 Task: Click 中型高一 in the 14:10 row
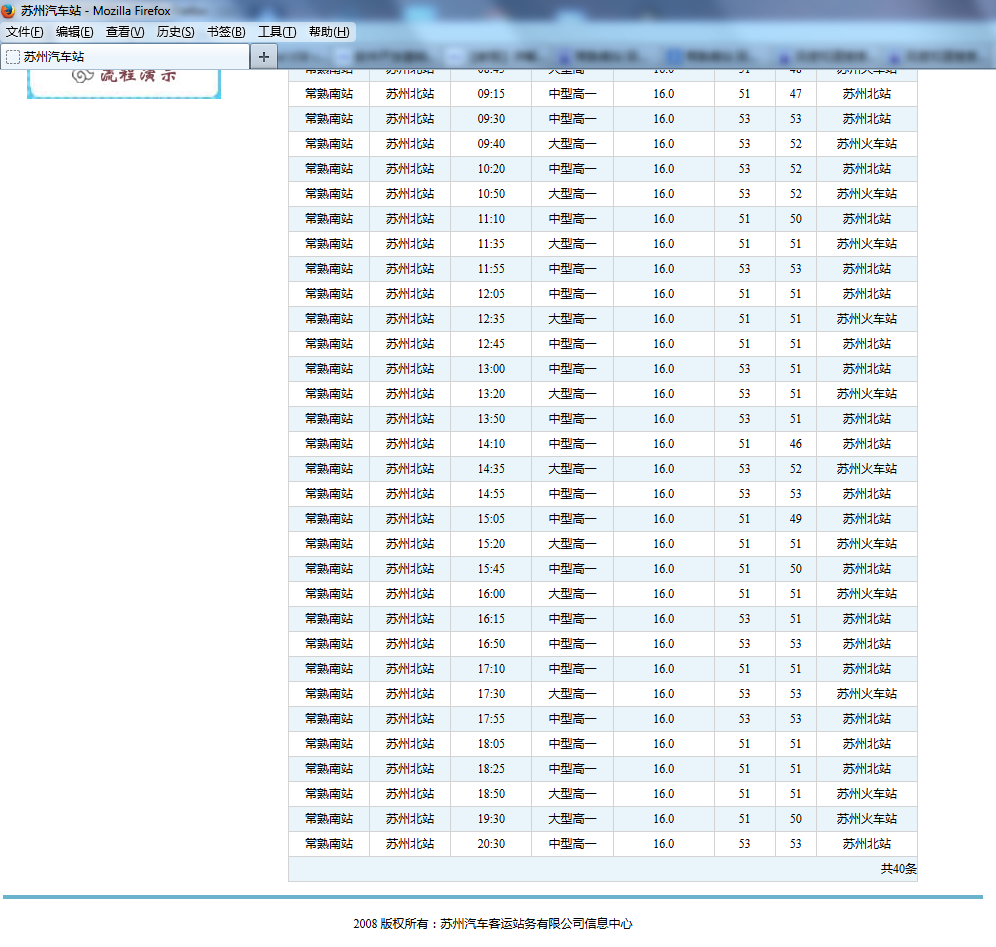572,444
